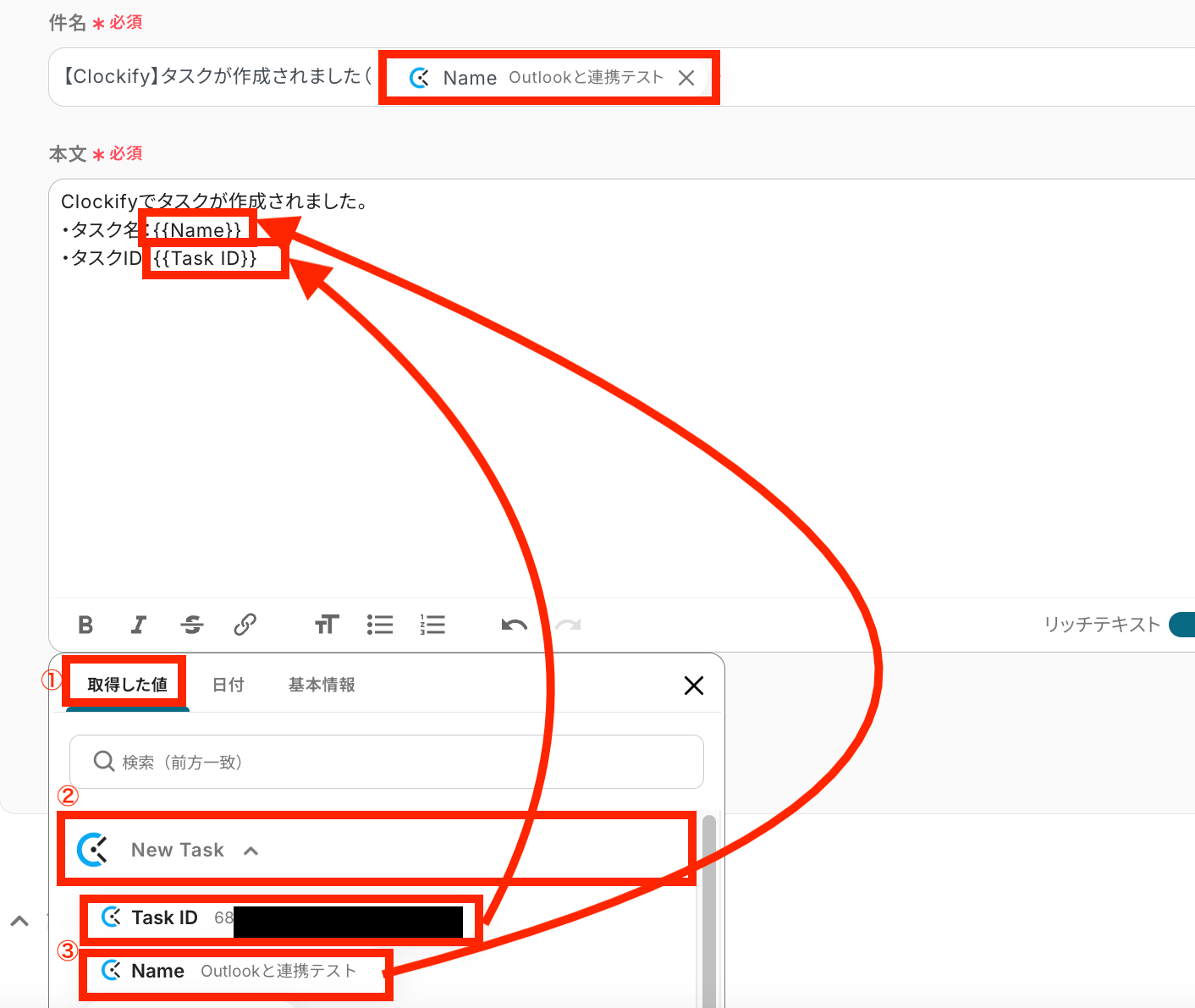Click the value list scrollbar
The width and height of the screenshot is (1195, 1008).
709,911
